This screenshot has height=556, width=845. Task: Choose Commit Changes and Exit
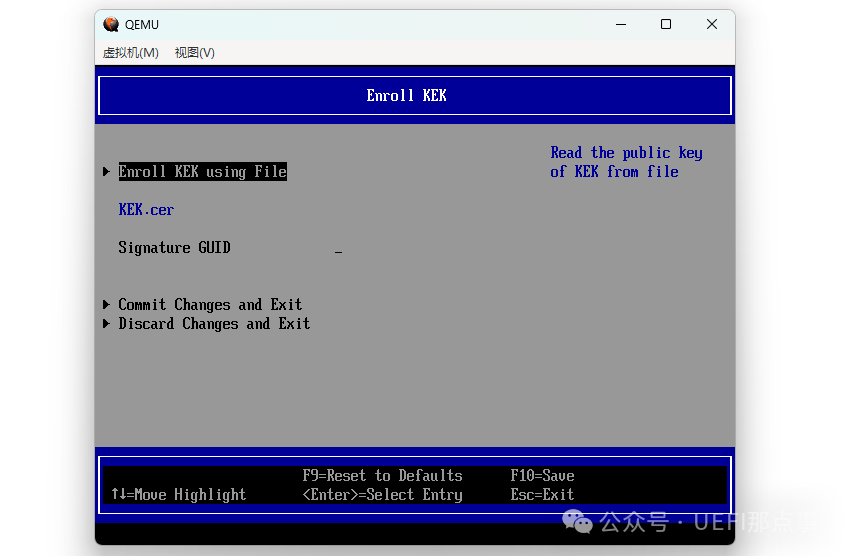pyautogui.click(x=210, y=305)
